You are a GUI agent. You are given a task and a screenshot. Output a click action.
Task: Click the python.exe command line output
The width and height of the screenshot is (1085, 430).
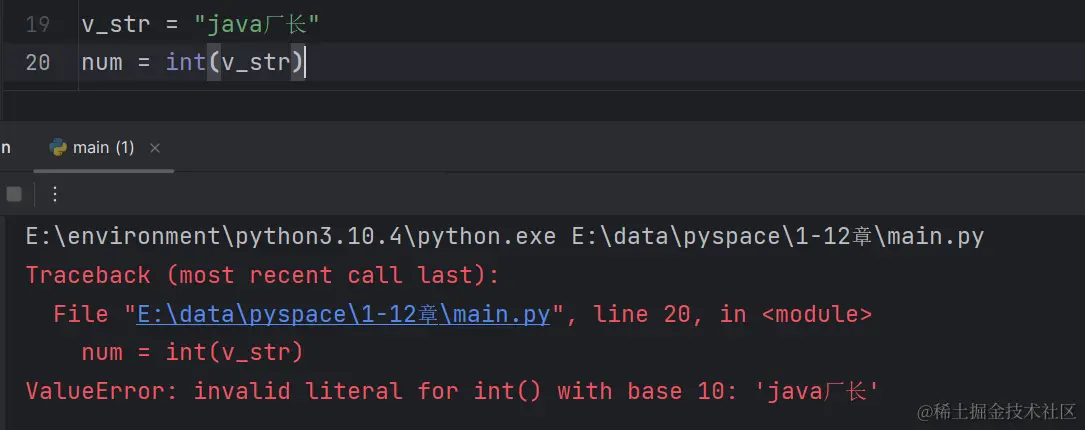[x=504, y=237]
